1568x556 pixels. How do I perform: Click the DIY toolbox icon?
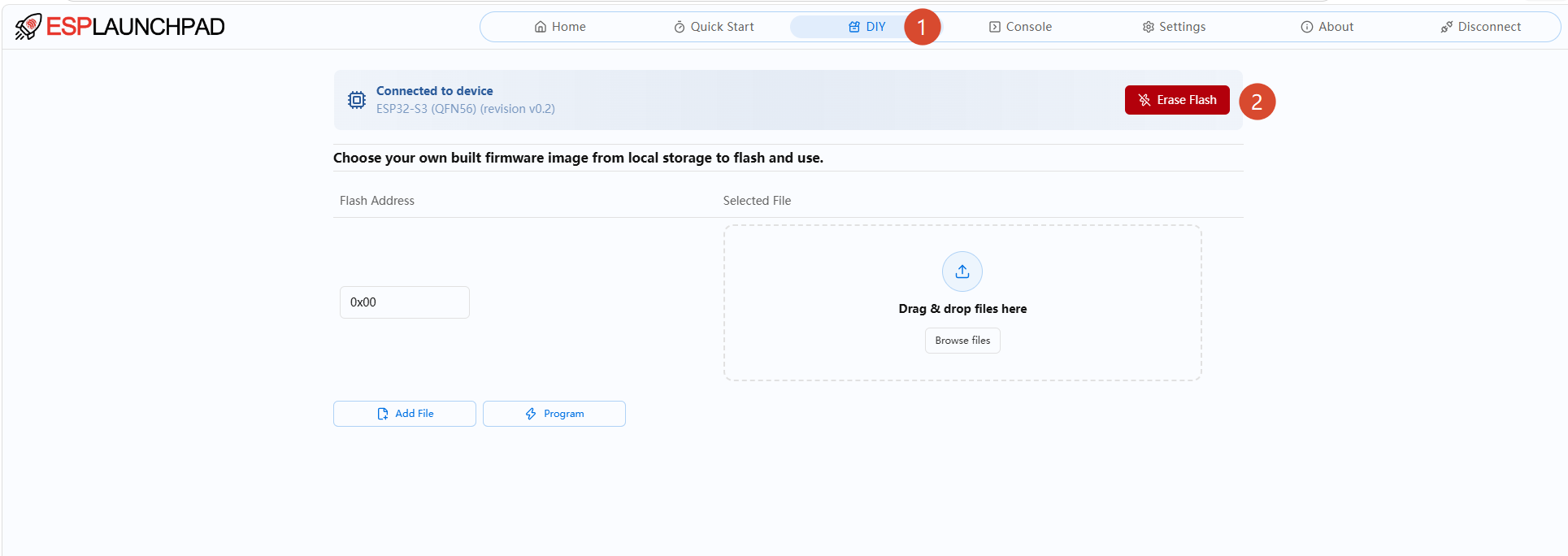(854, 27)
